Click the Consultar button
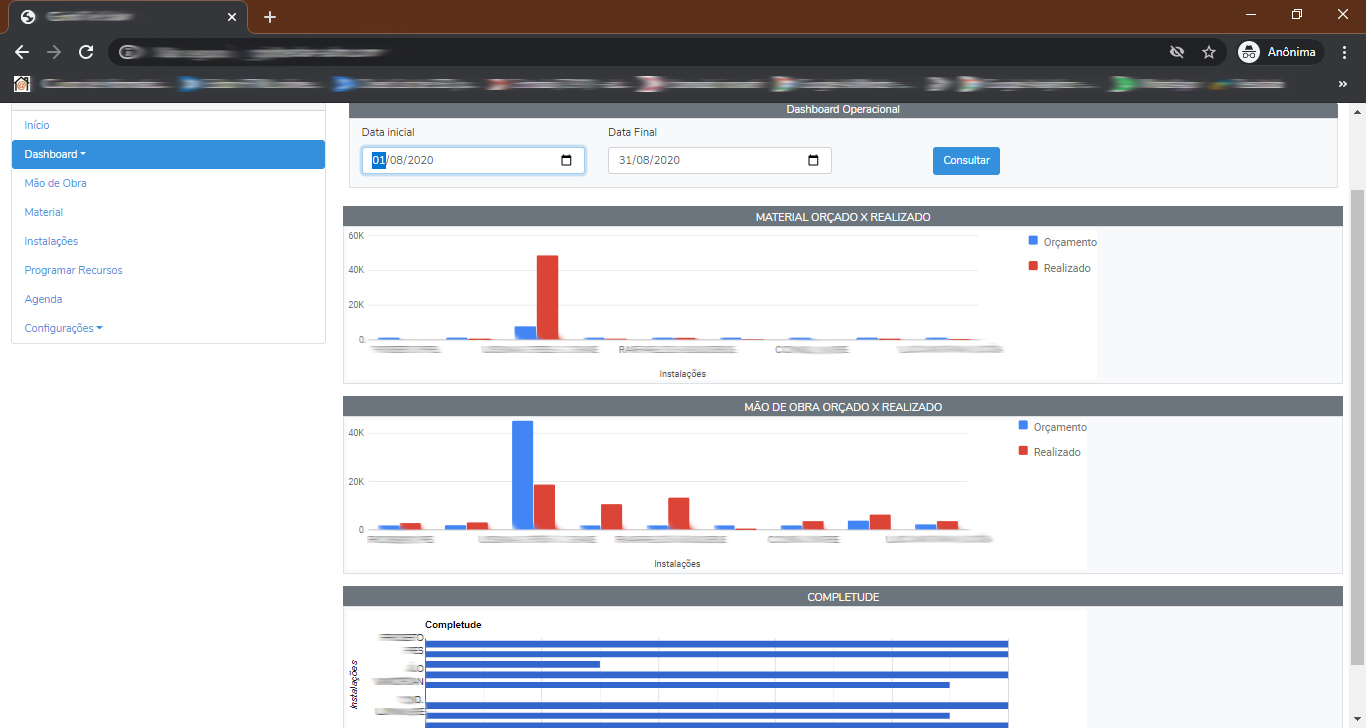The height and width of the screenshot is (728, 1366). click(x=965, y=160)
